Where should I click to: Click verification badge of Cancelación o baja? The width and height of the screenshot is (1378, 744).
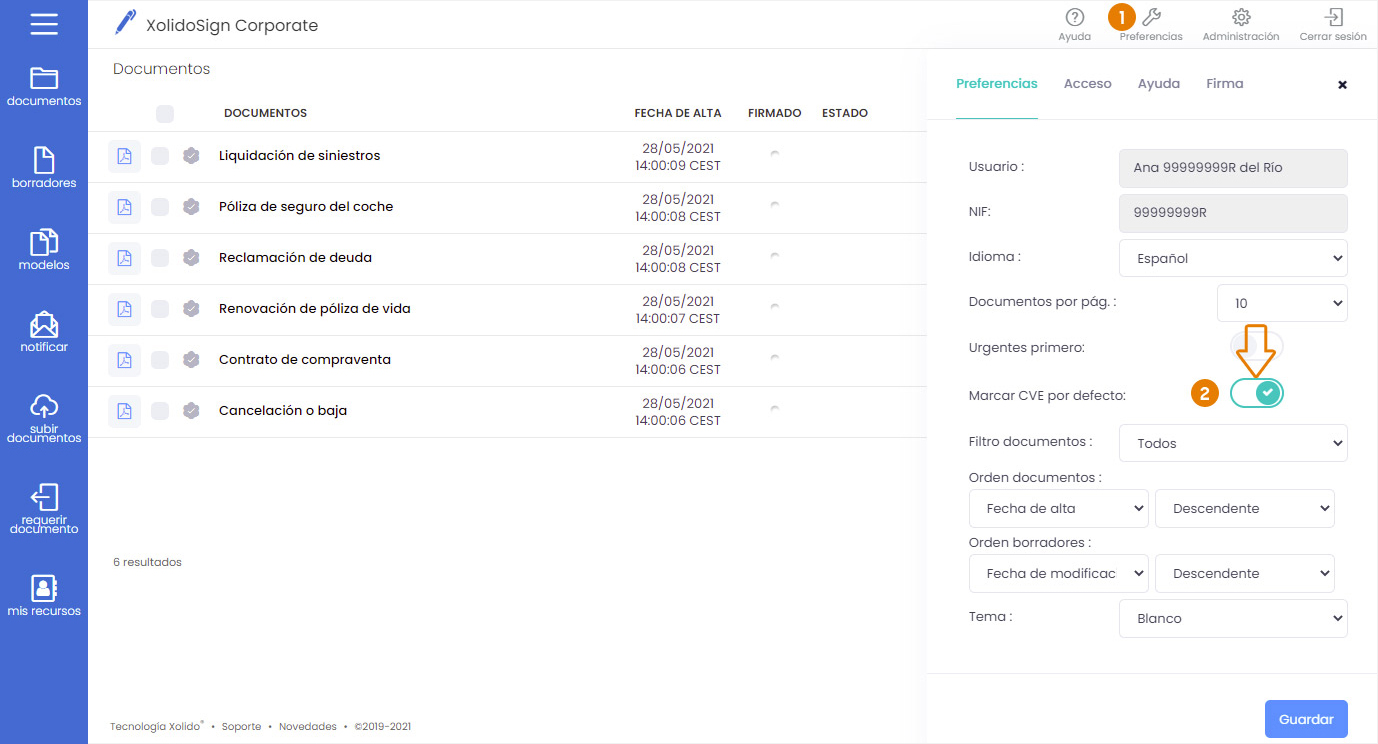tap(191, 411)
